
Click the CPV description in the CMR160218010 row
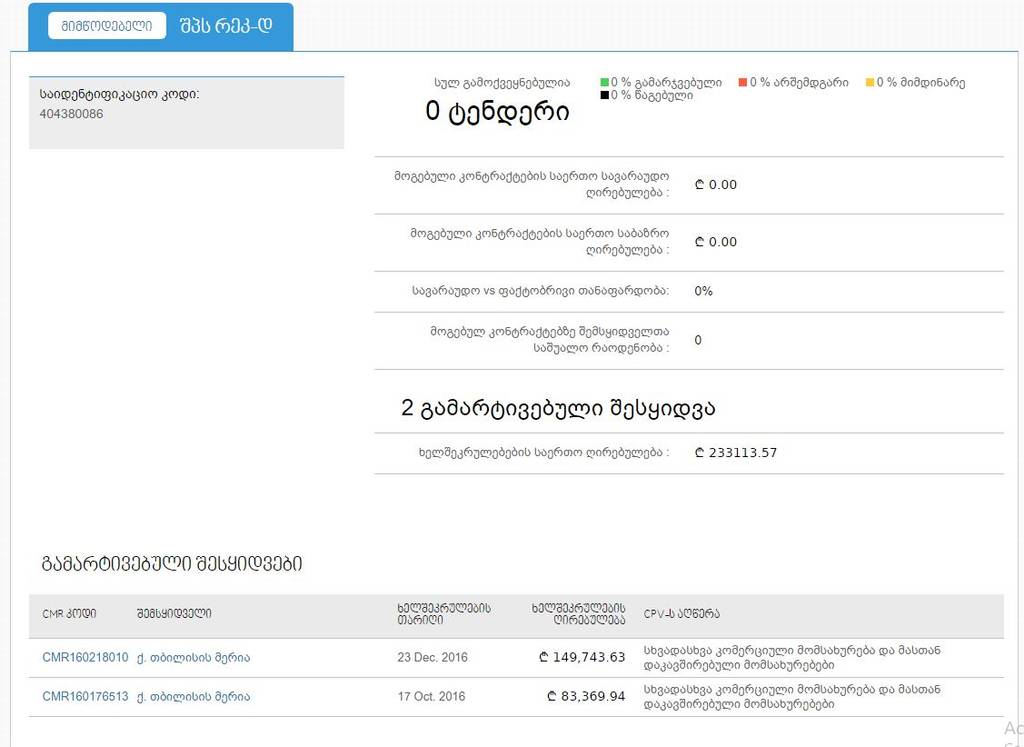click(x=792, y=658)
